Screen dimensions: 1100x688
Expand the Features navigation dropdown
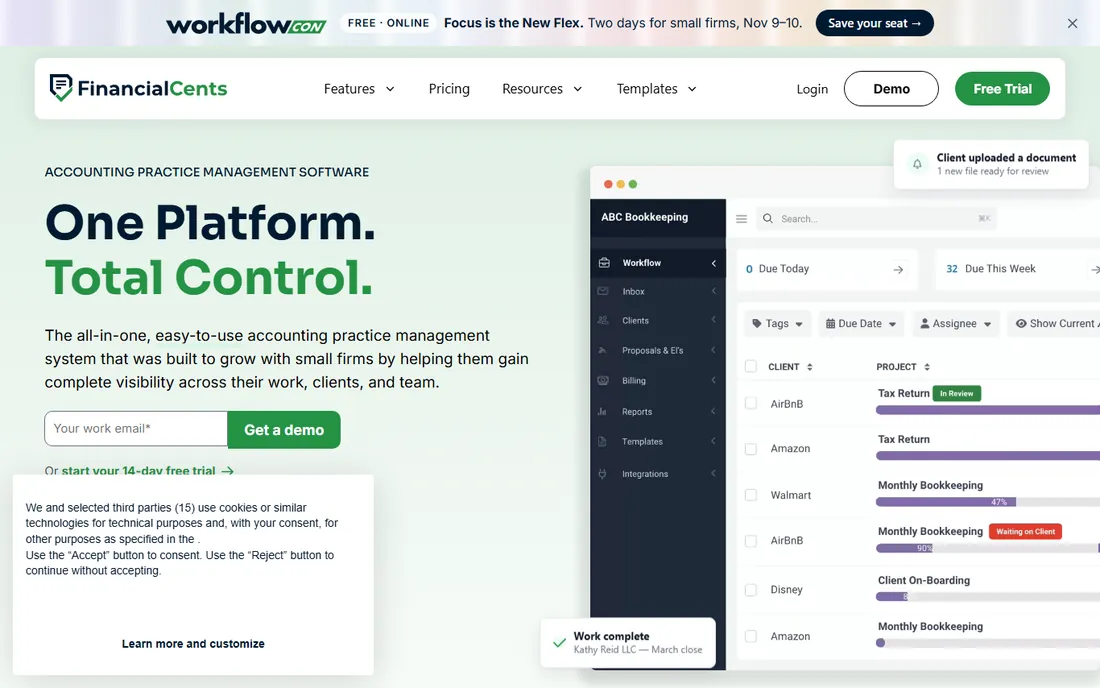click(x=359, y=89)
